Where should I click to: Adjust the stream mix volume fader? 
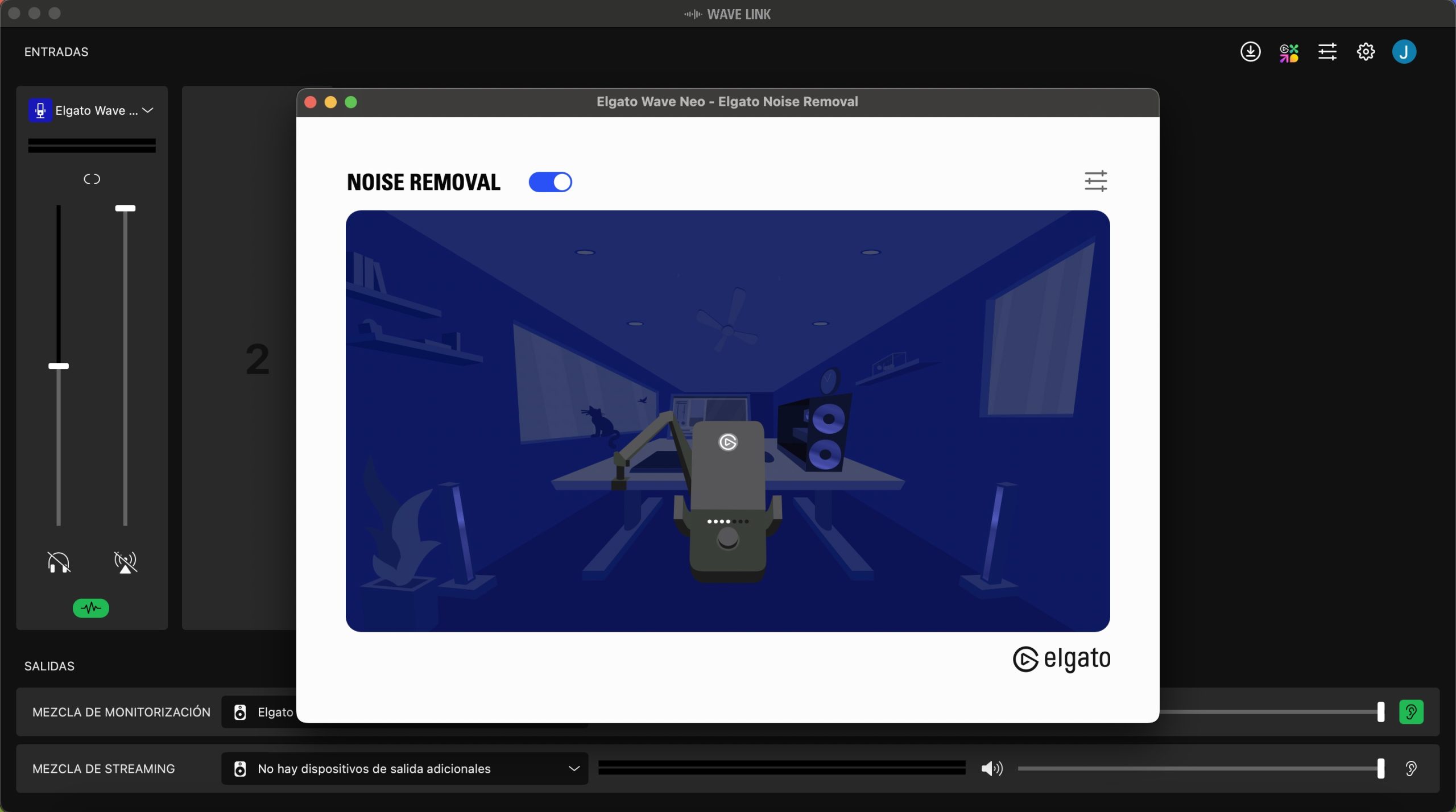coord(125,208)
